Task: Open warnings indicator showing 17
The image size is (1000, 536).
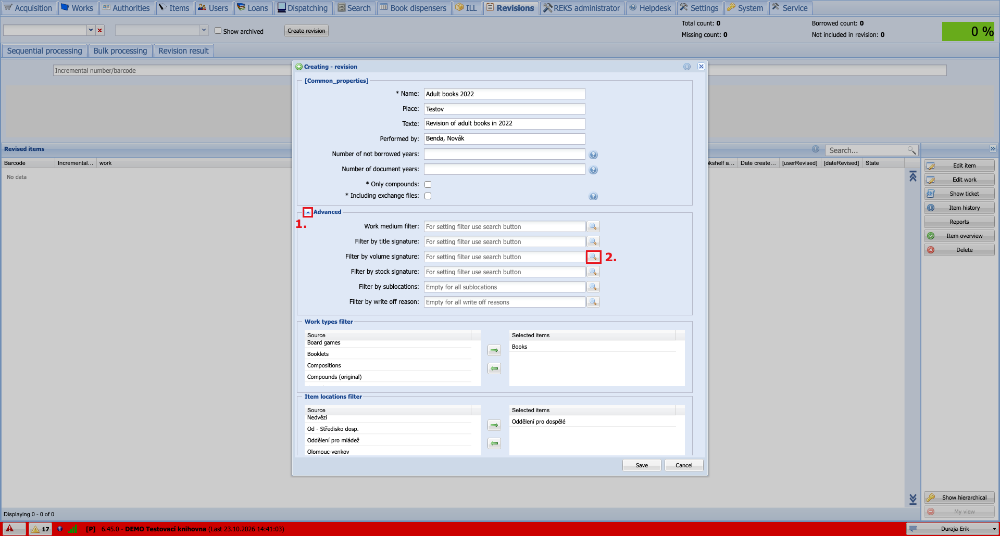Action: (41, 529)
